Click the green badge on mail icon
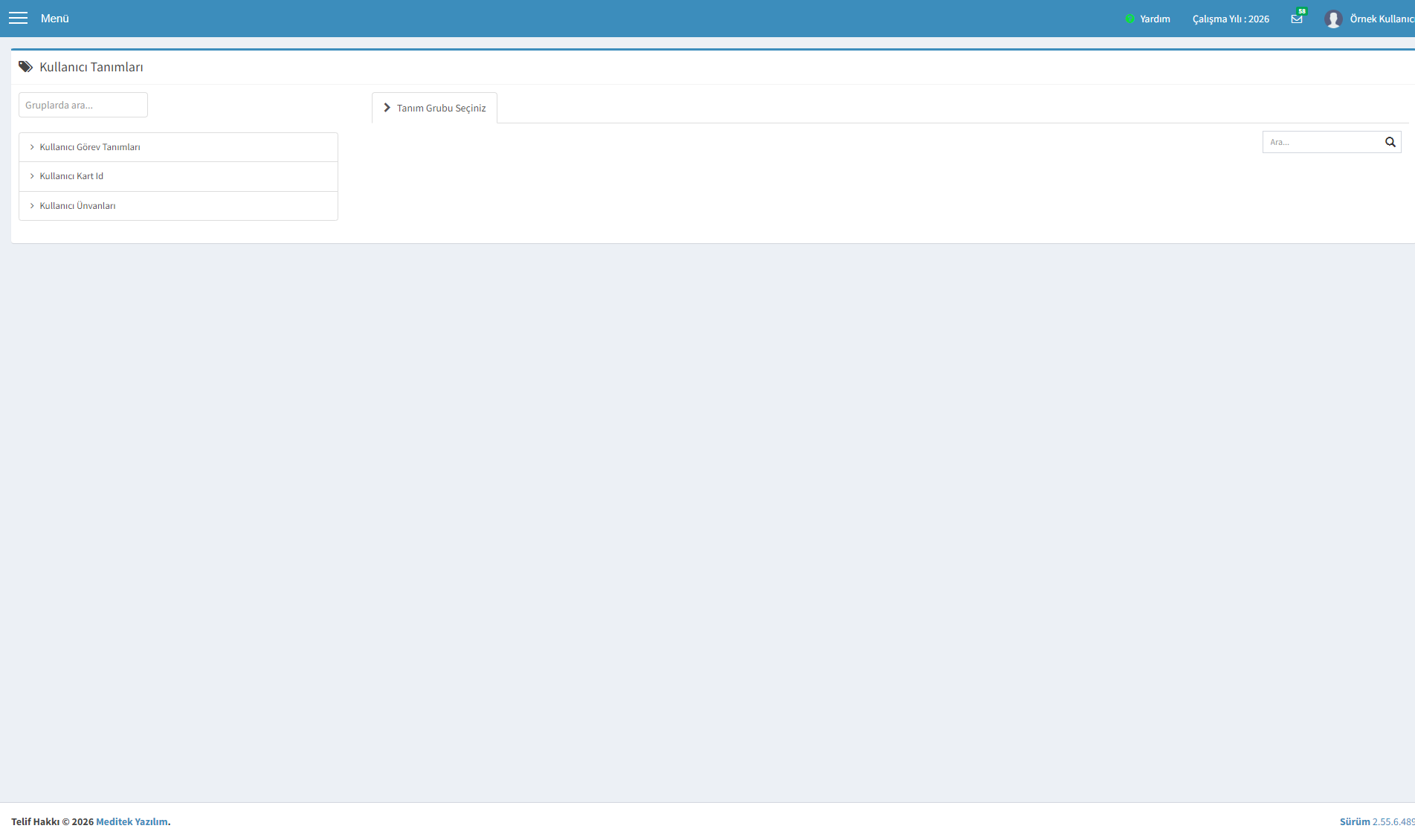This screenshot has width=1415, height=840. 1302,11
